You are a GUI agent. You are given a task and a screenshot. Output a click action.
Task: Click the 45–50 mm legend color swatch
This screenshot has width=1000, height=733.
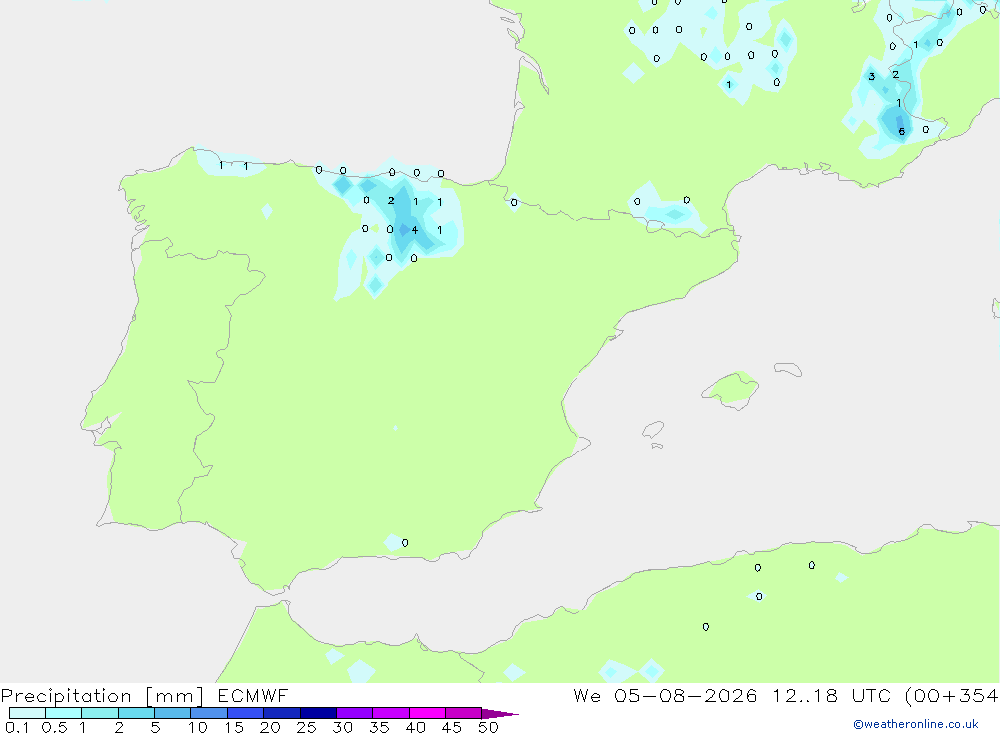point(463,713)
